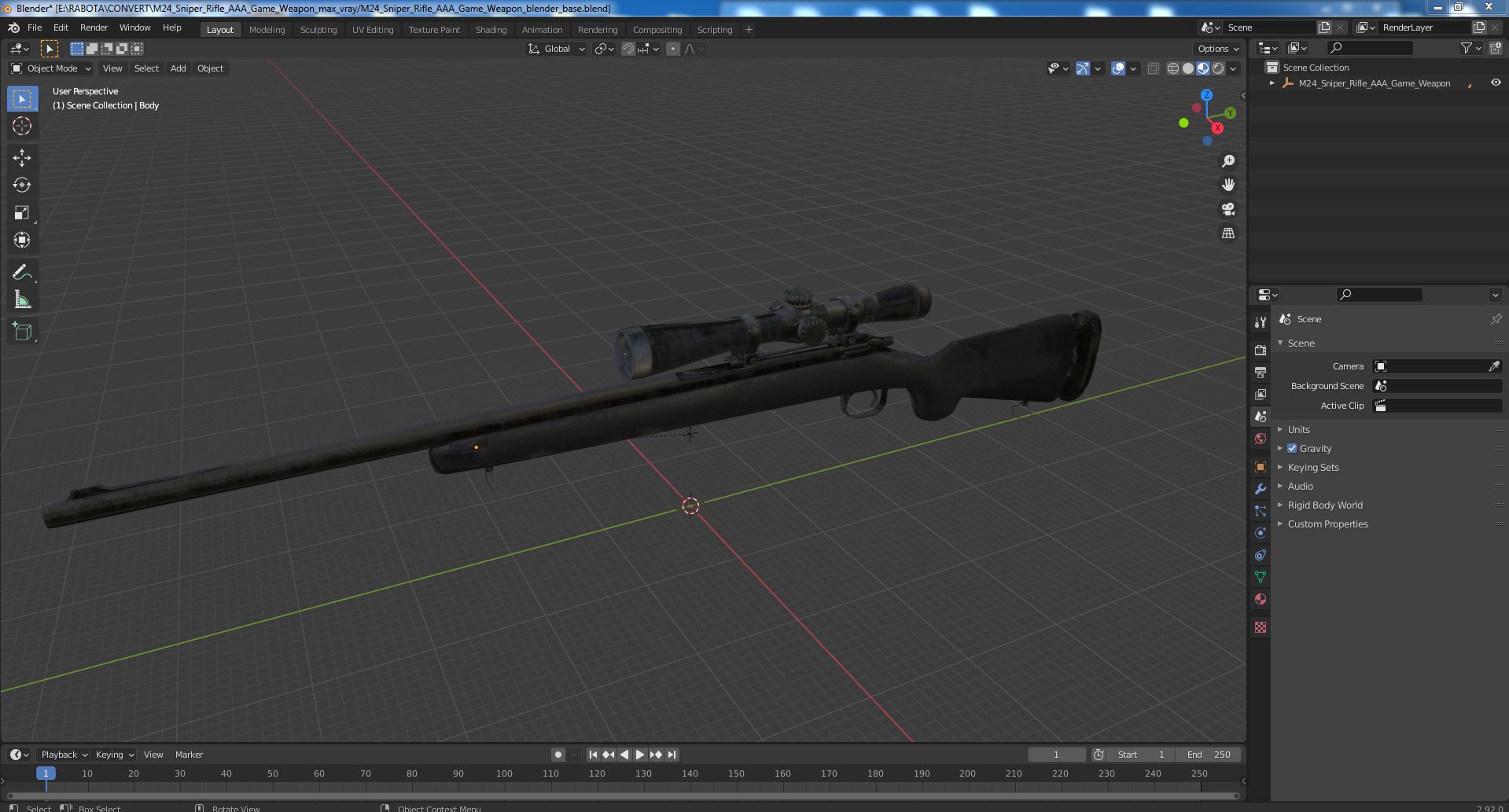This screenshot has height=812, width=1509.
Task: Open Tool properties tab
Action: (1261, 321)
